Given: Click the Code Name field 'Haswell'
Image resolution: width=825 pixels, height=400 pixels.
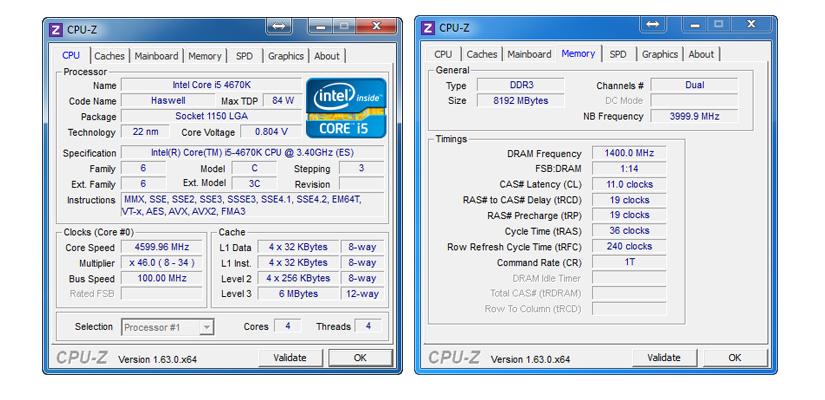Looking at the screenshot, I should pos(168,101).
